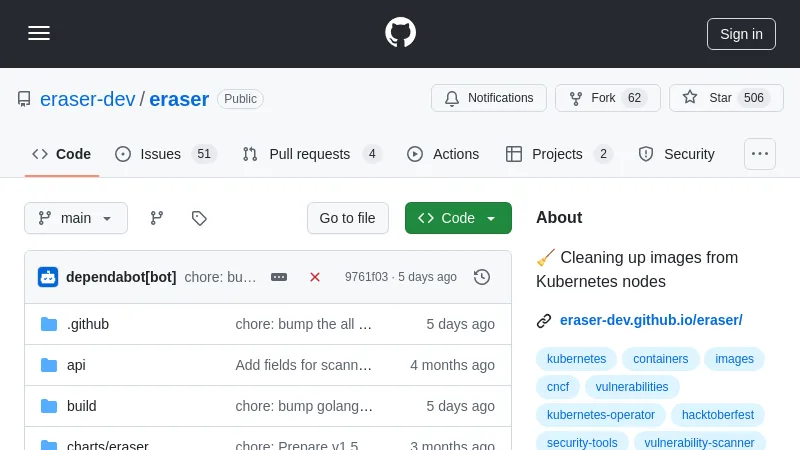The width and height of the screenshot is (800, 450).
Task: Open commit history clock icon
Action: [x=482, y=277]
